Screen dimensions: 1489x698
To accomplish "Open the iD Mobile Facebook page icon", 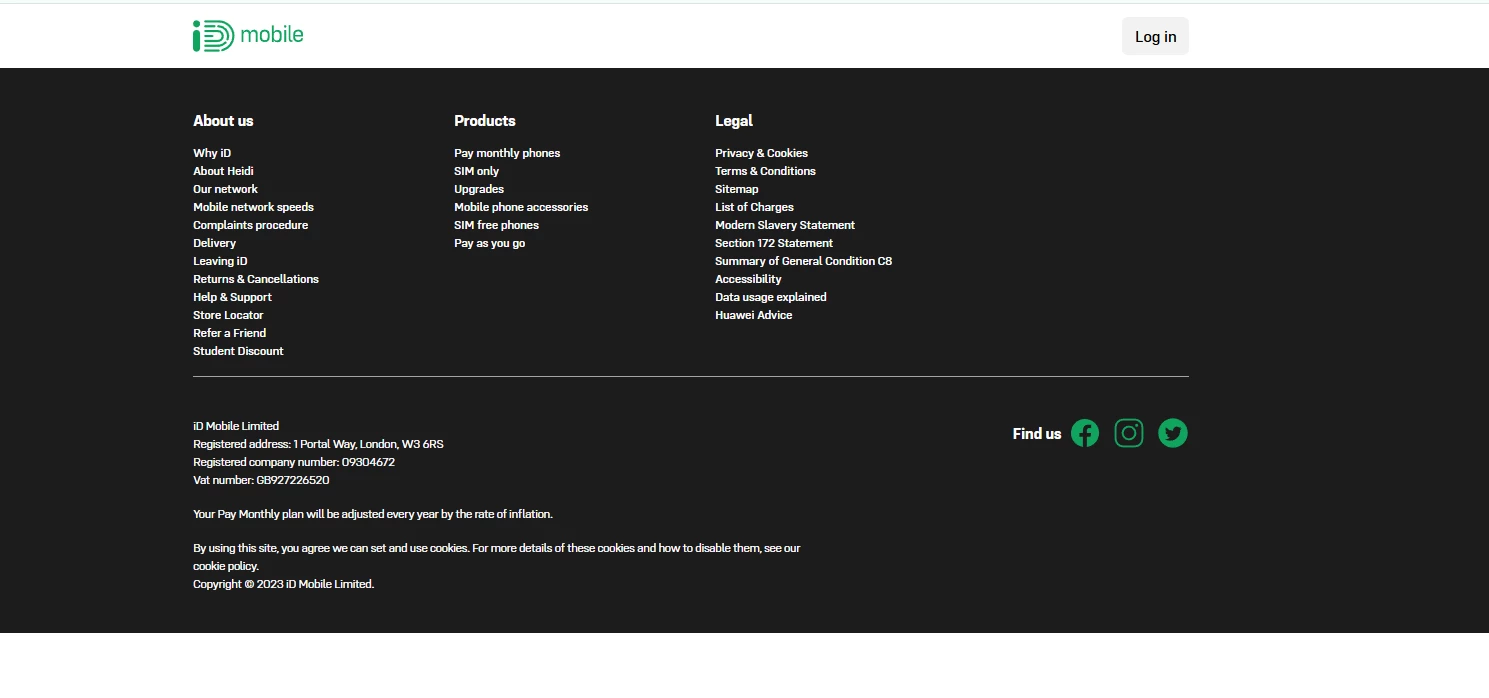I will (1085, 433).
